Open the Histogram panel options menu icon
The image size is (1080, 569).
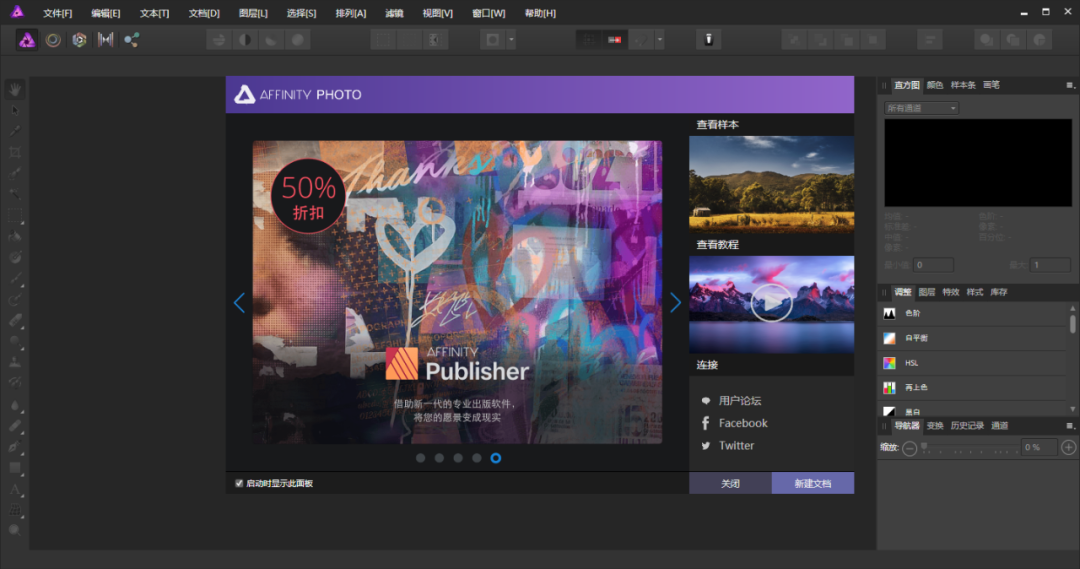(x=1070, y=85)
